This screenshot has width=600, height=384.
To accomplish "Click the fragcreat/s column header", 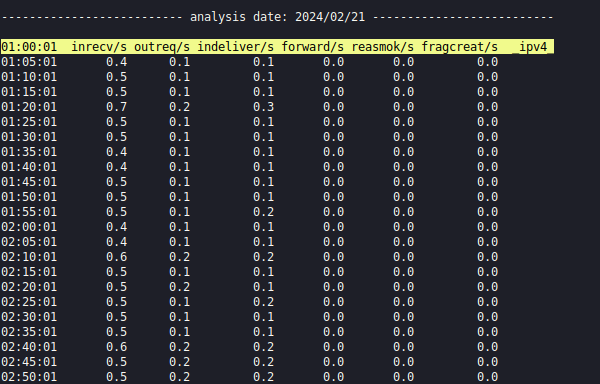I will 460,47.
